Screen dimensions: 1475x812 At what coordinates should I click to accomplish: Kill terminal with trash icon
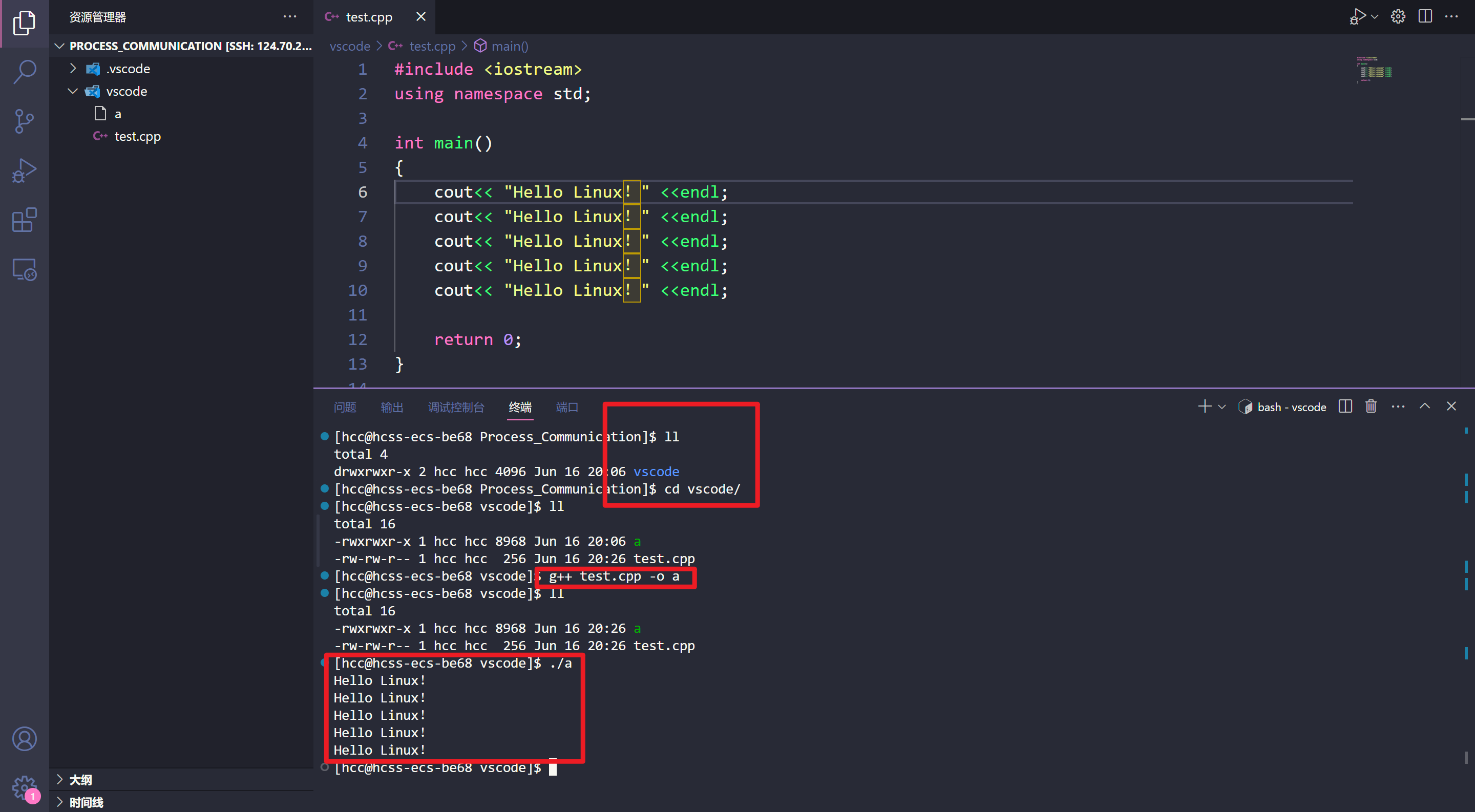[x=1371, y=407]
